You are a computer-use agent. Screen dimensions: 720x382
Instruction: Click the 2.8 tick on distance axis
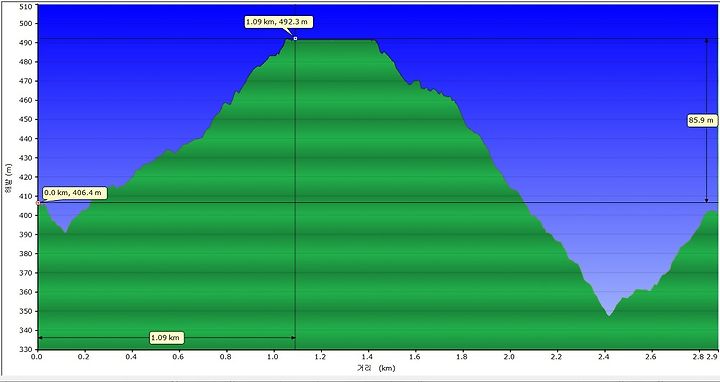click(x=698, y=357)
